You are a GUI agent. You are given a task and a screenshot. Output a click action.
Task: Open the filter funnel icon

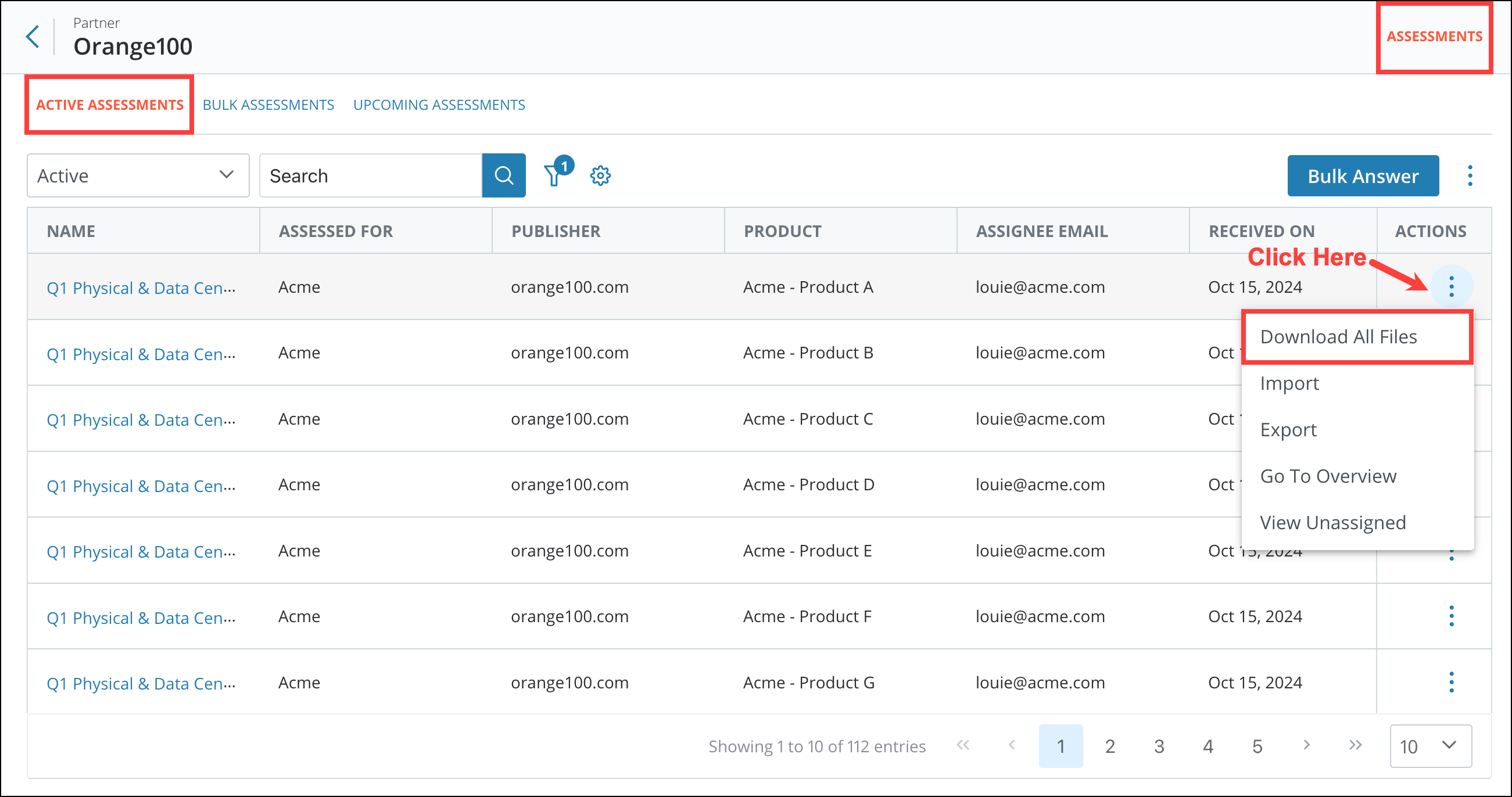[554, 175]
